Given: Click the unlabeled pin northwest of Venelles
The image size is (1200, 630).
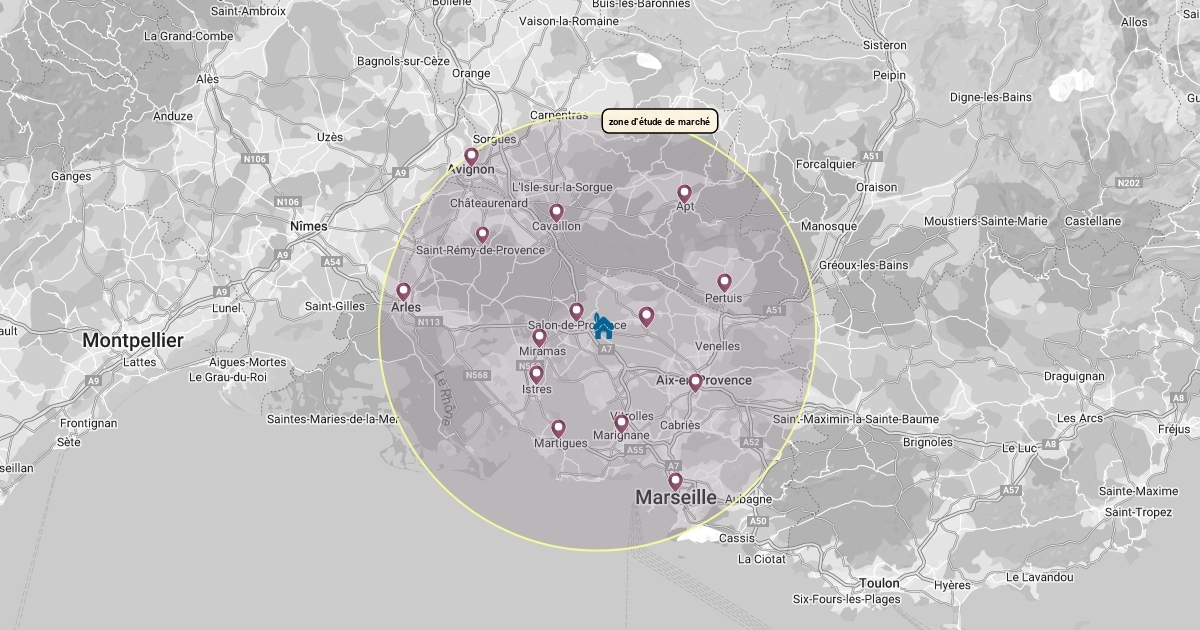Looking at the screenshot, I should [x=646, y=317].
